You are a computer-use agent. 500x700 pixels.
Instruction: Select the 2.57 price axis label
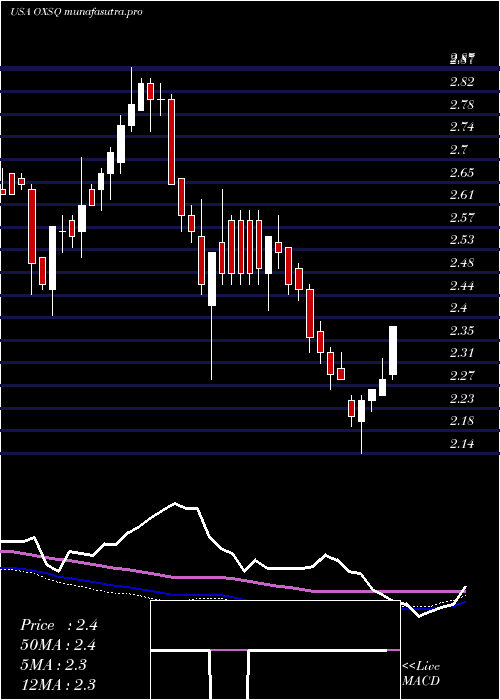point(462,218)
